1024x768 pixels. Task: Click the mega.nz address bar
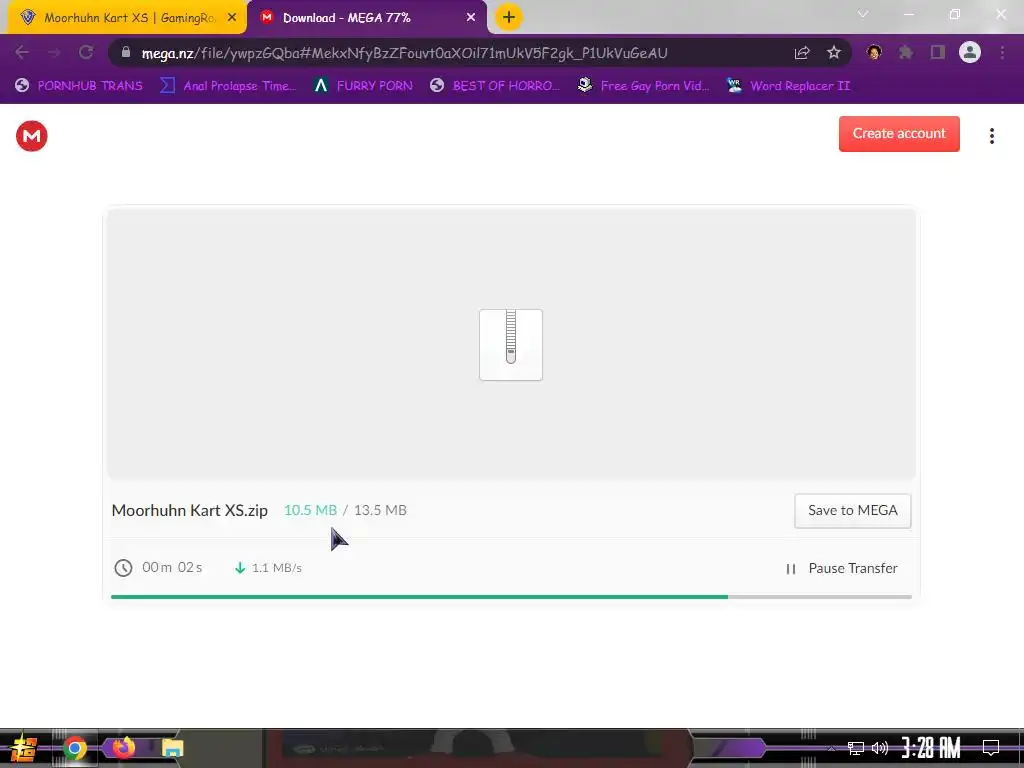point(480,53)
